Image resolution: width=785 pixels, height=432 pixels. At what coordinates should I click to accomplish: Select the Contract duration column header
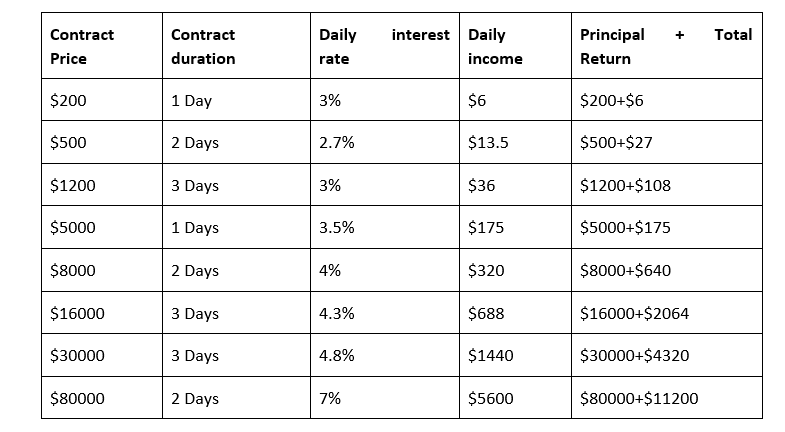[x=203, y=46]
